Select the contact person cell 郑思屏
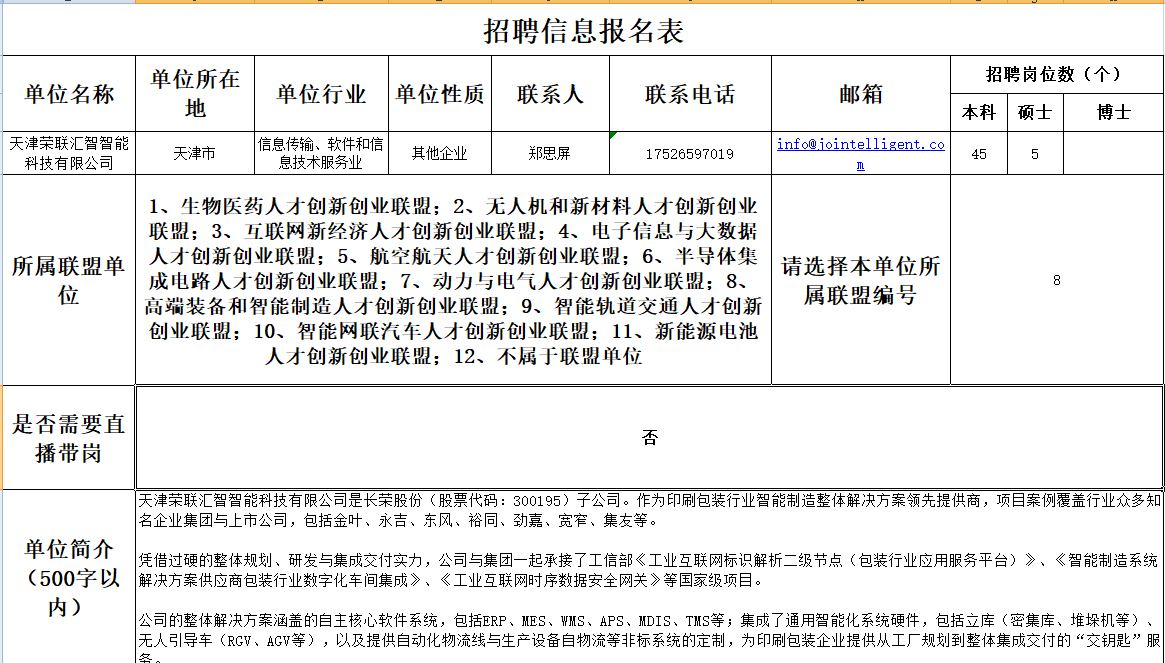Image resolution: width=1165 pixels, height=663 pixels. [549, 154]
